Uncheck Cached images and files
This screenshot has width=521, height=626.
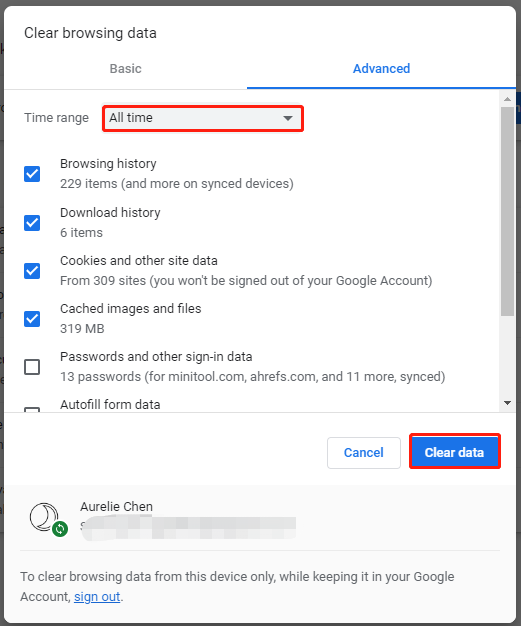pyautogui.click(x=32, y=319)
